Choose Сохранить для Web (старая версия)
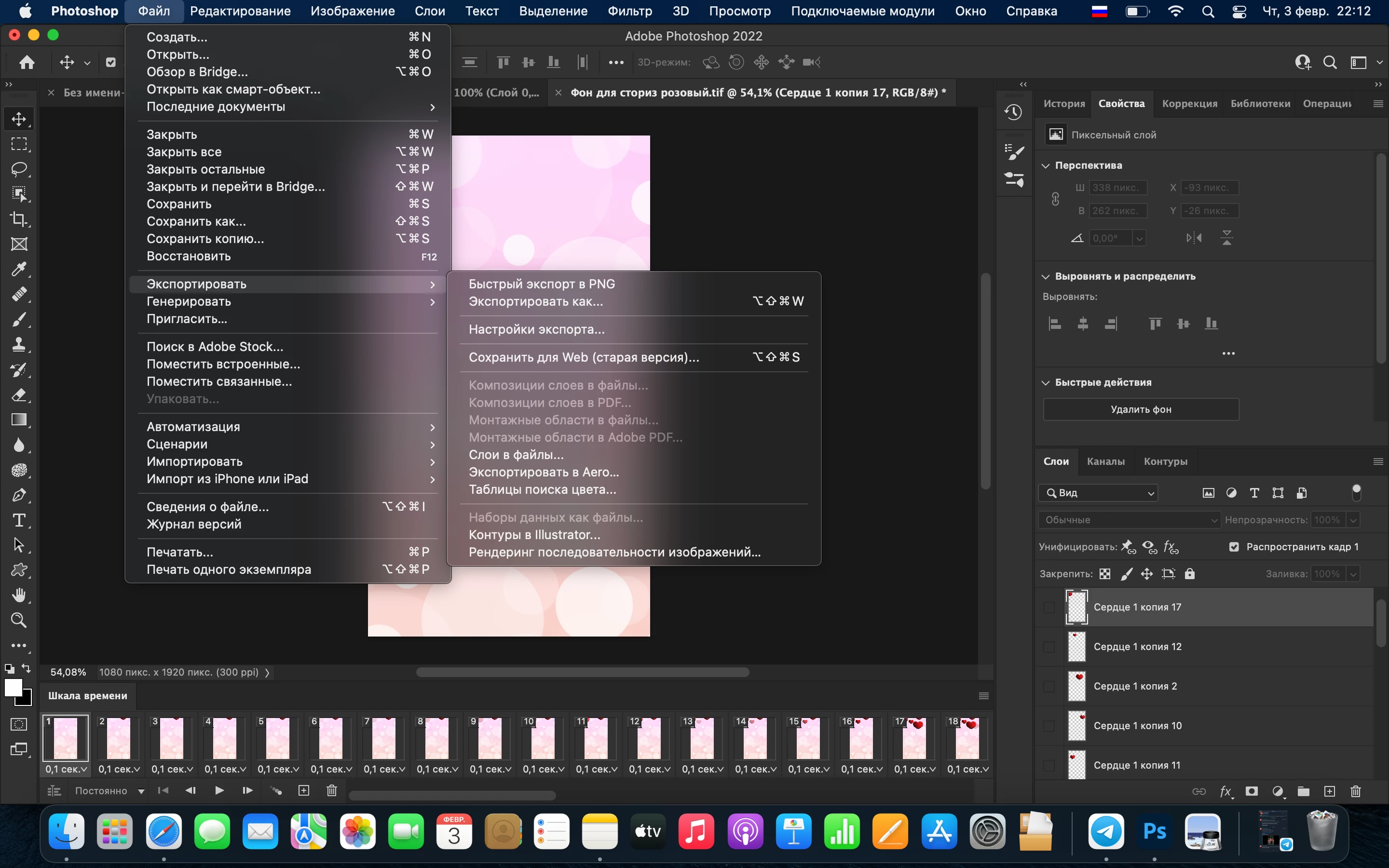1389x868 pixels. pos(583,357)
